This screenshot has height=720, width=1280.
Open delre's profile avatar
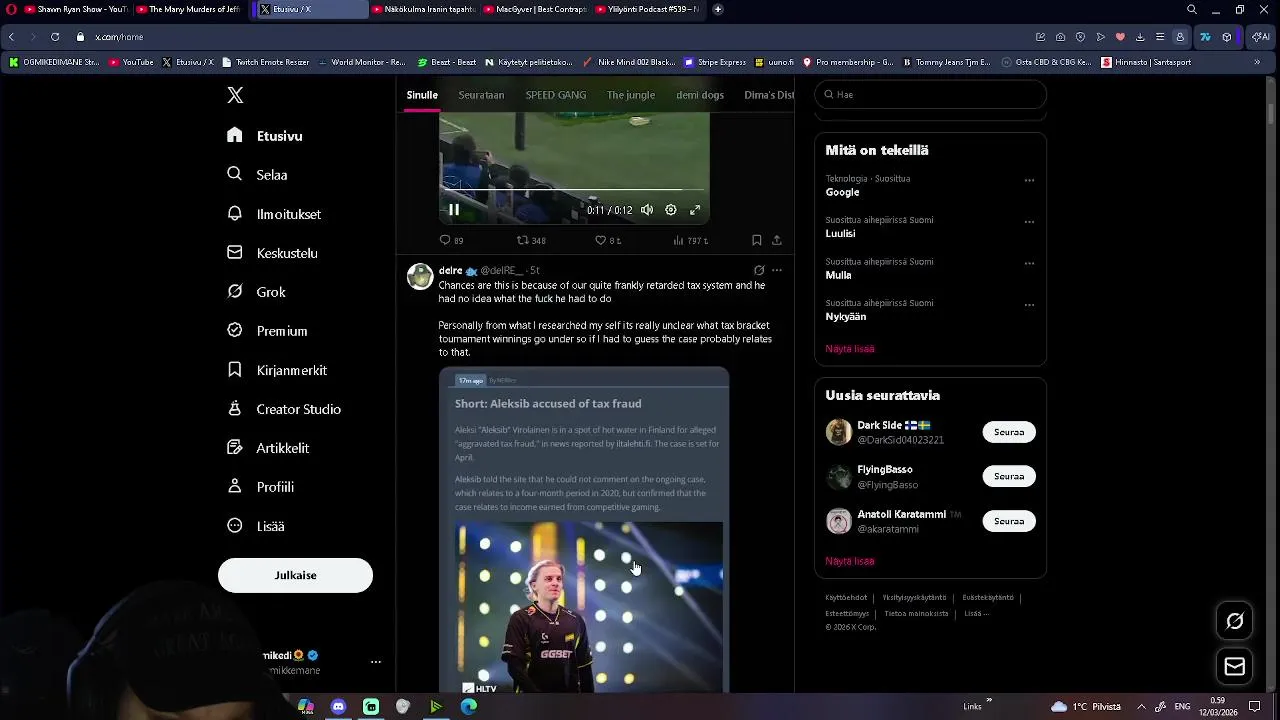coord(420,276)
